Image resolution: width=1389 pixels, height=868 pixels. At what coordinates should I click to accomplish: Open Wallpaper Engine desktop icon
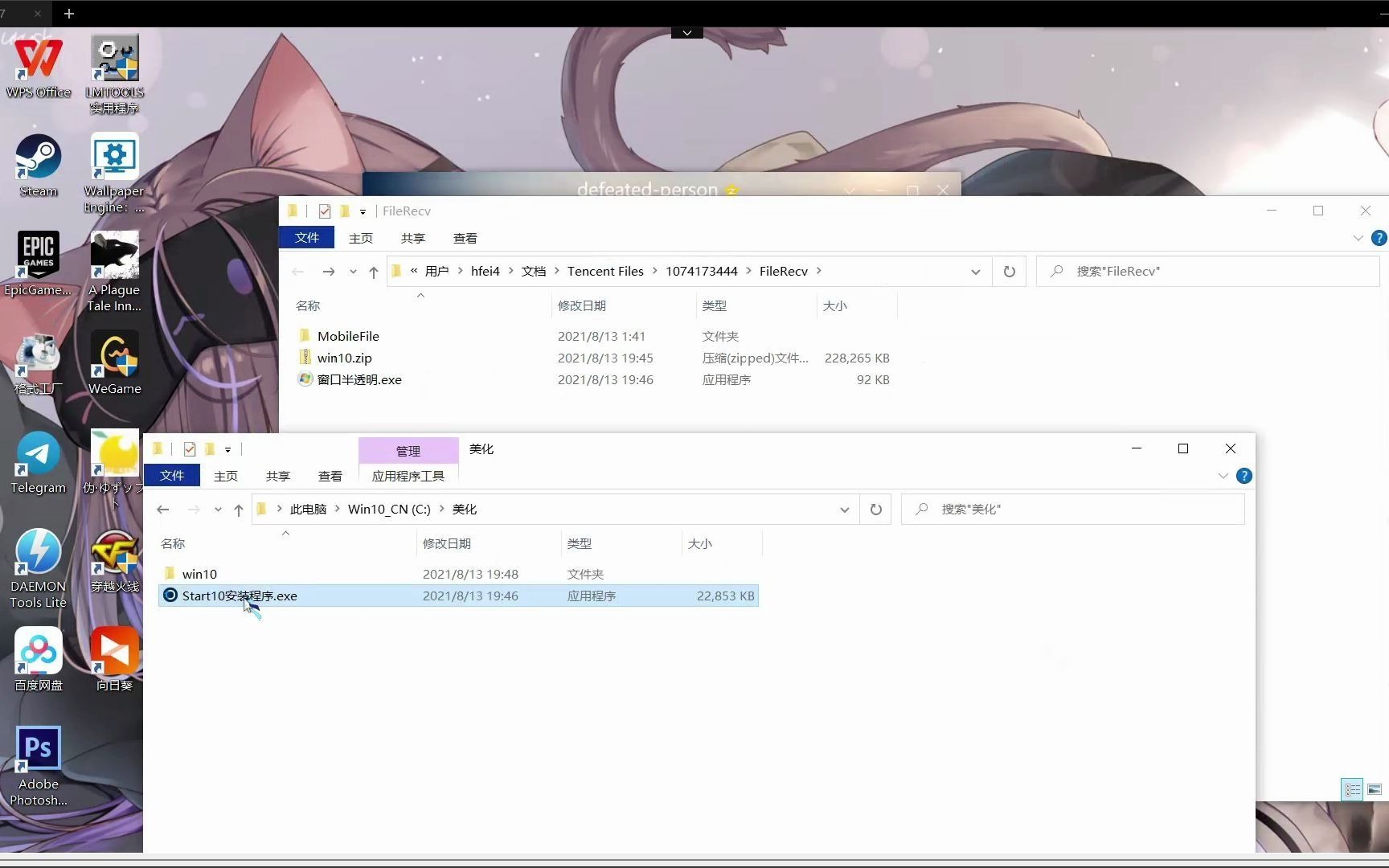click(x=114, y=174)
